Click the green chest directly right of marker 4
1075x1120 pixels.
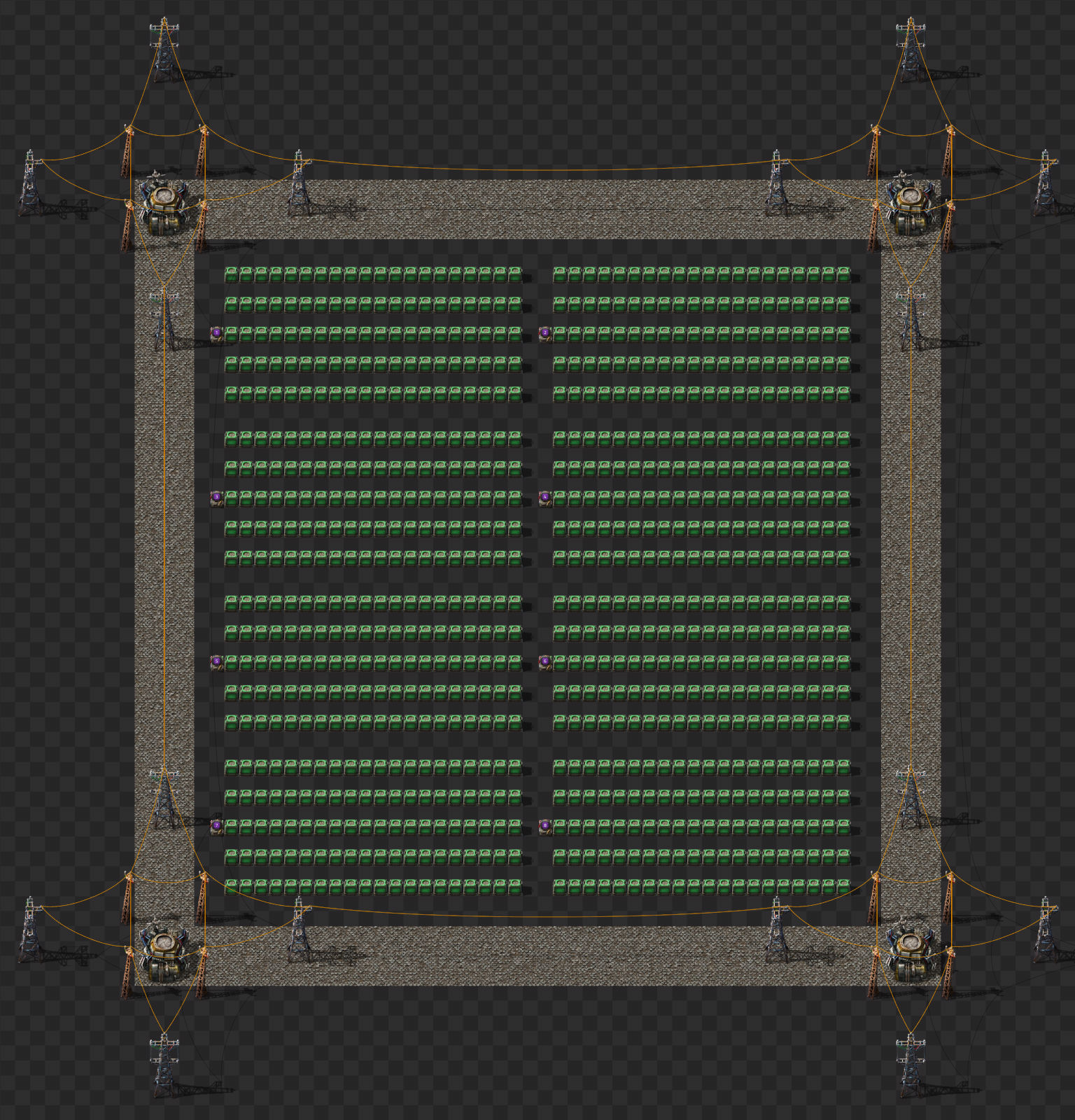[x=560, y=498]
